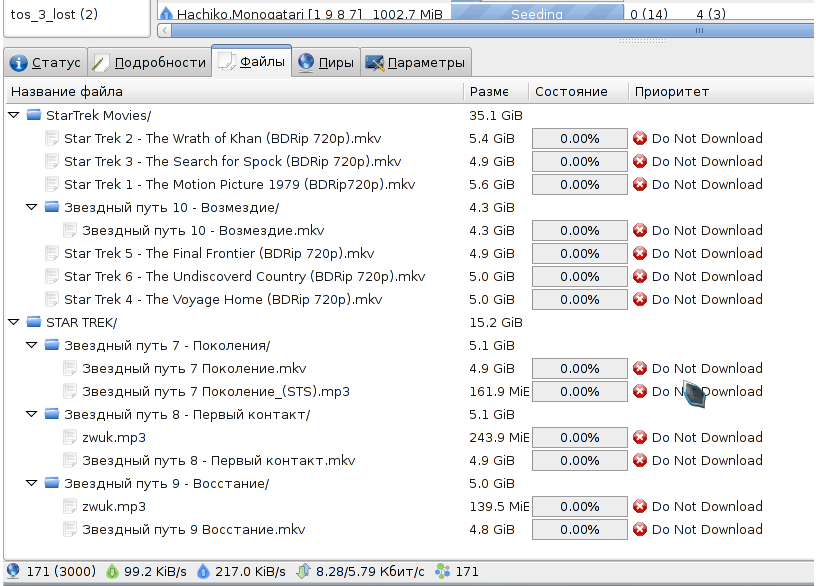The image size is (816, 586).
Task: Select Звездный путь 8 - Первый контакт.mkv file
Action: click(219, 461)
